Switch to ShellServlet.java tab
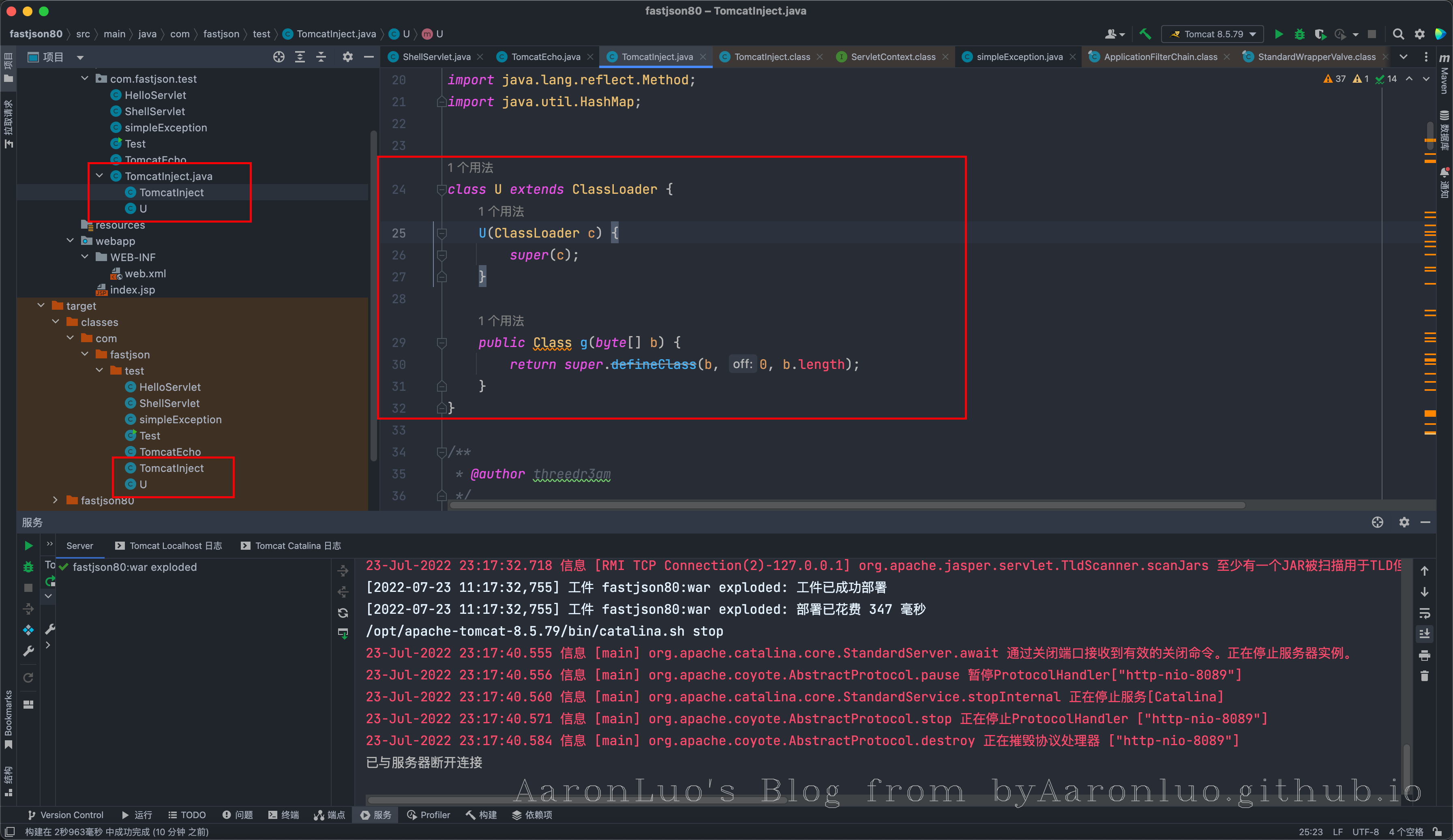This screenshot has height=840, width=1453. pos(436,56)
